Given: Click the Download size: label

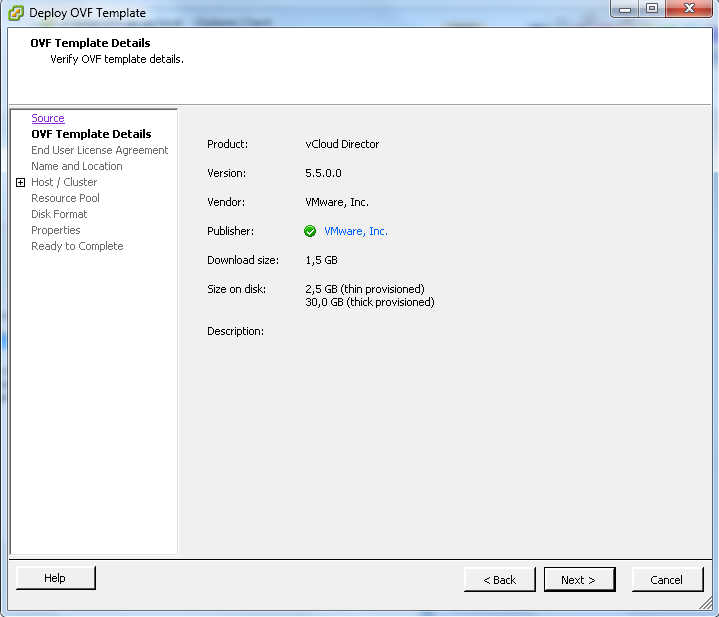Looking at the screenshot, I should point(243,260).
